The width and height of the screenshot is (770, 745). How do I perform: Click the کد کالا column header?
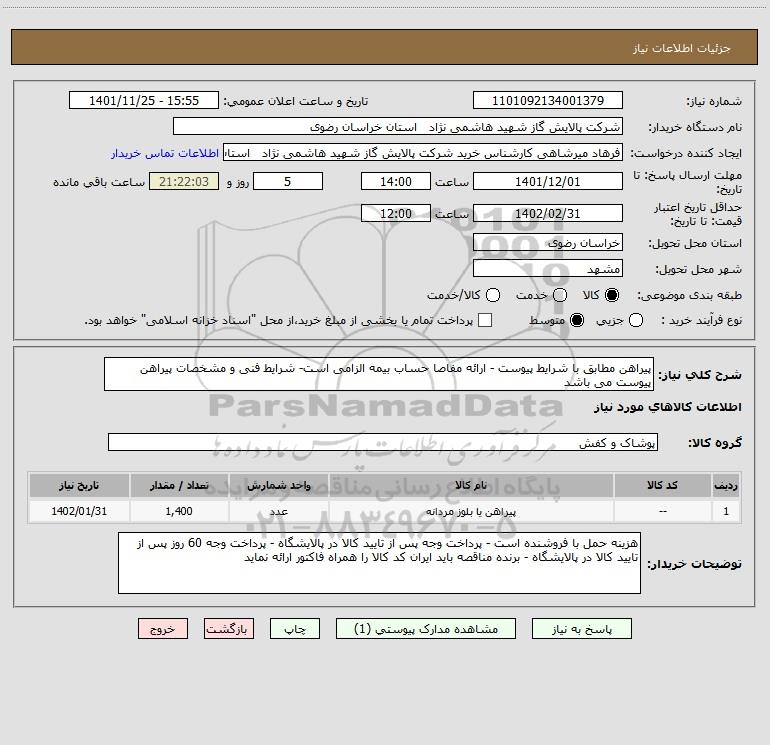(x=662, y=485)
